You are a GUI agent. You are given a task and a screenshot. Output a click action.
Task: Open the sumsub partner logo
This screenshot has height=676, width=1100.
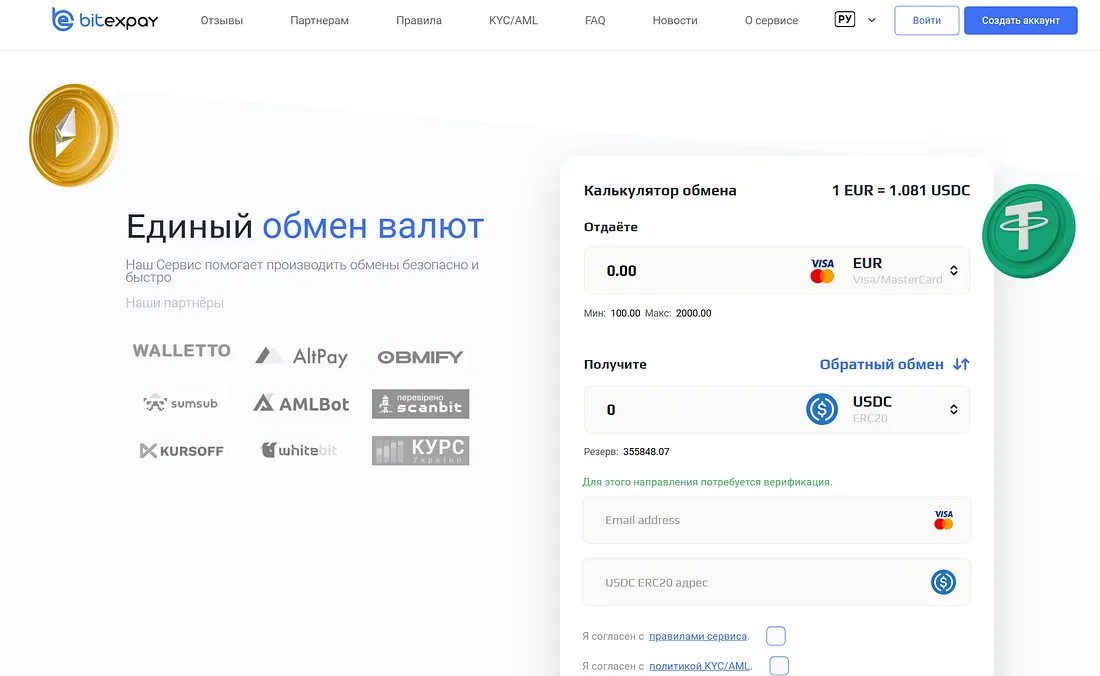(x=180, y=403)
